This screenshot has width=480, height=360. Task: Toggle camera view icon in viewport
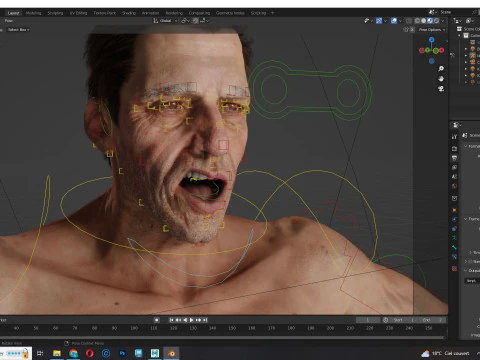(441, 89)
